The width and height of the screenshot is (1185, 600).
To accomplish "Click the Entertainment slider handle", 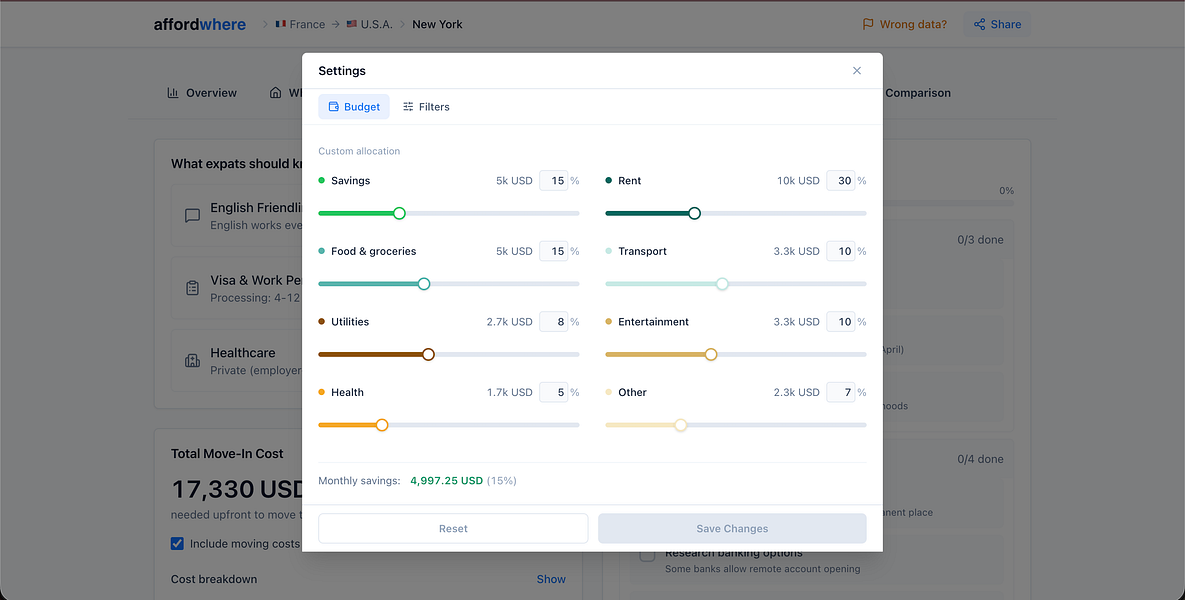I will click(710, 354).
